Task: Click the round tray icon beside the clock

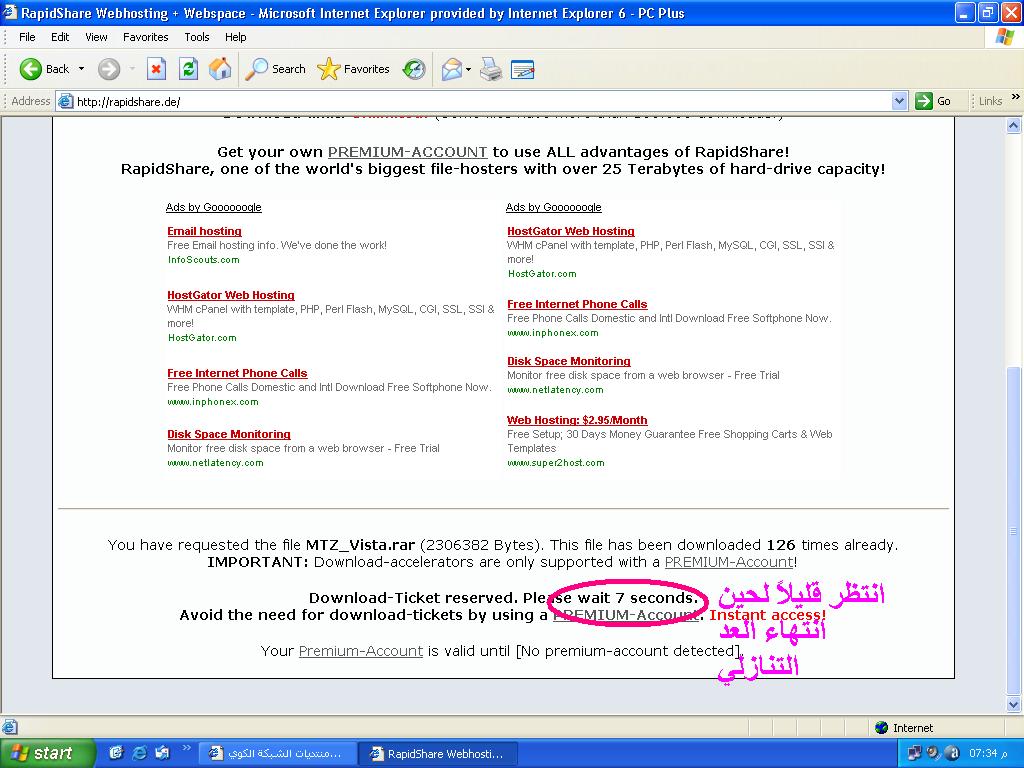Action: coord(952,753)
